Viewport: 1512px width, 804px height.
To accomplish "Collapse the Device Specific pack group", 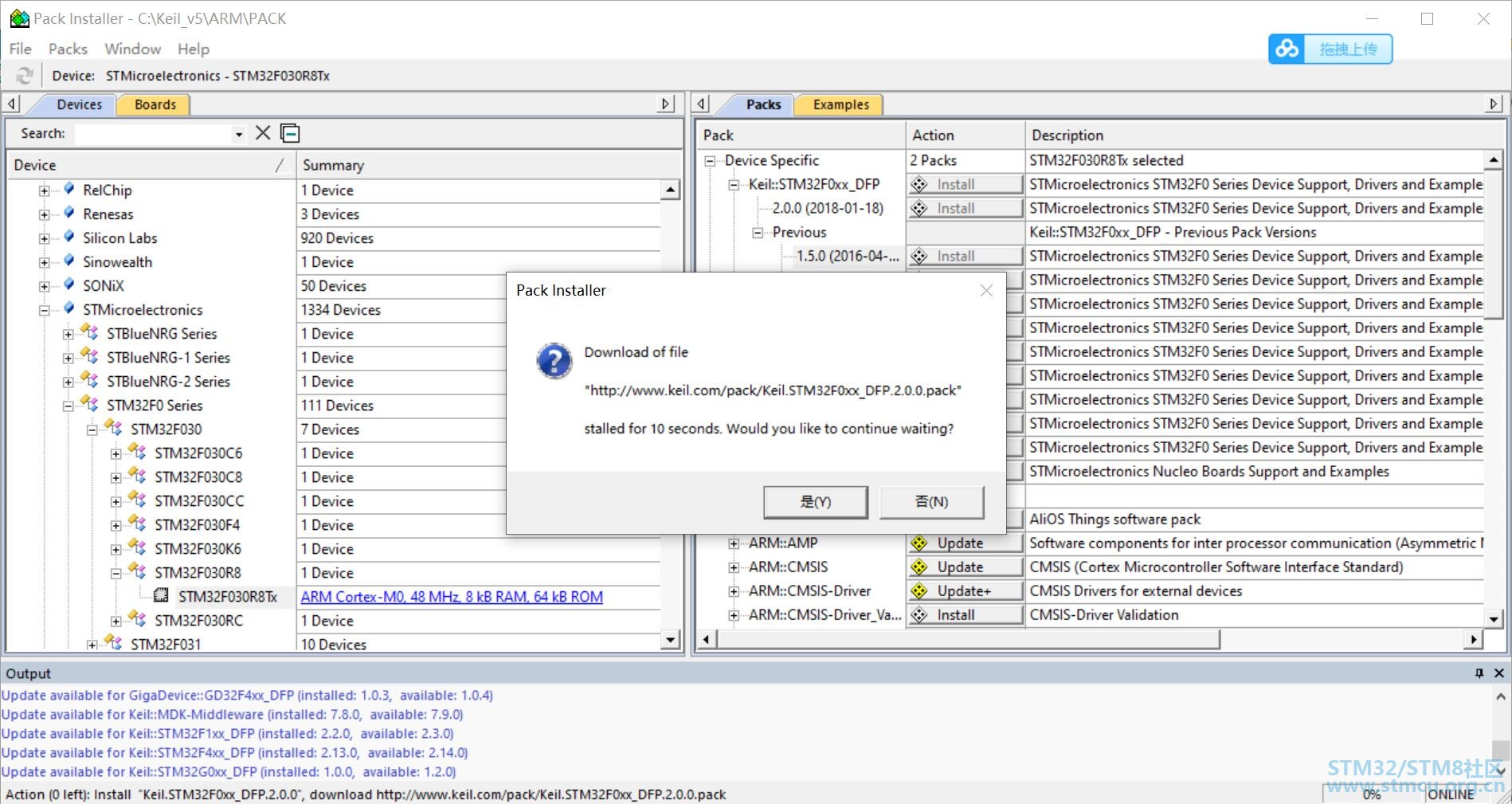I will pos(710,161).
